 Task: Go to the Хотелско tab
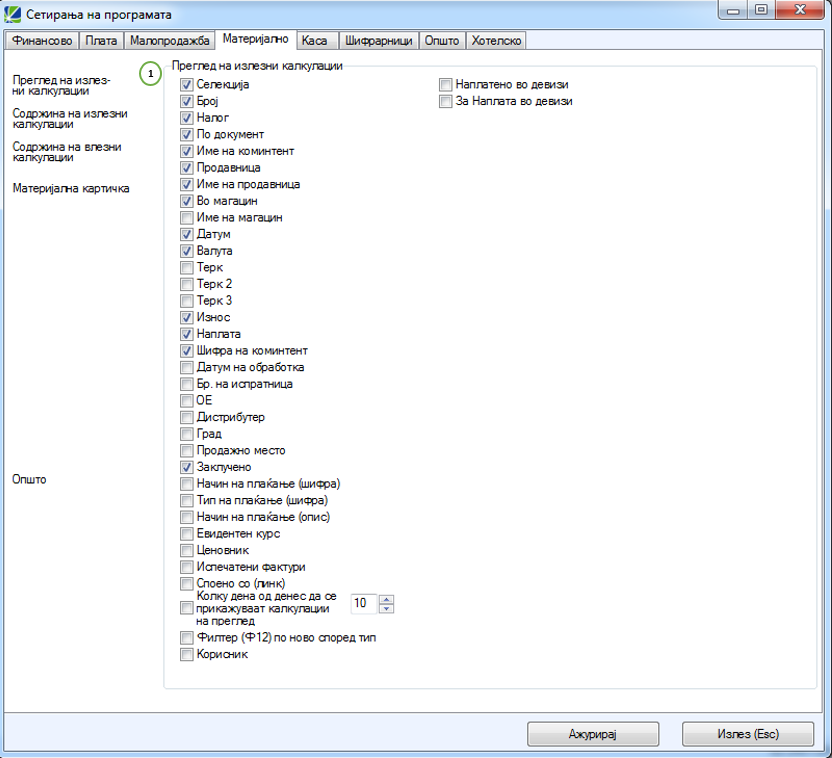(x=495, y=41)
